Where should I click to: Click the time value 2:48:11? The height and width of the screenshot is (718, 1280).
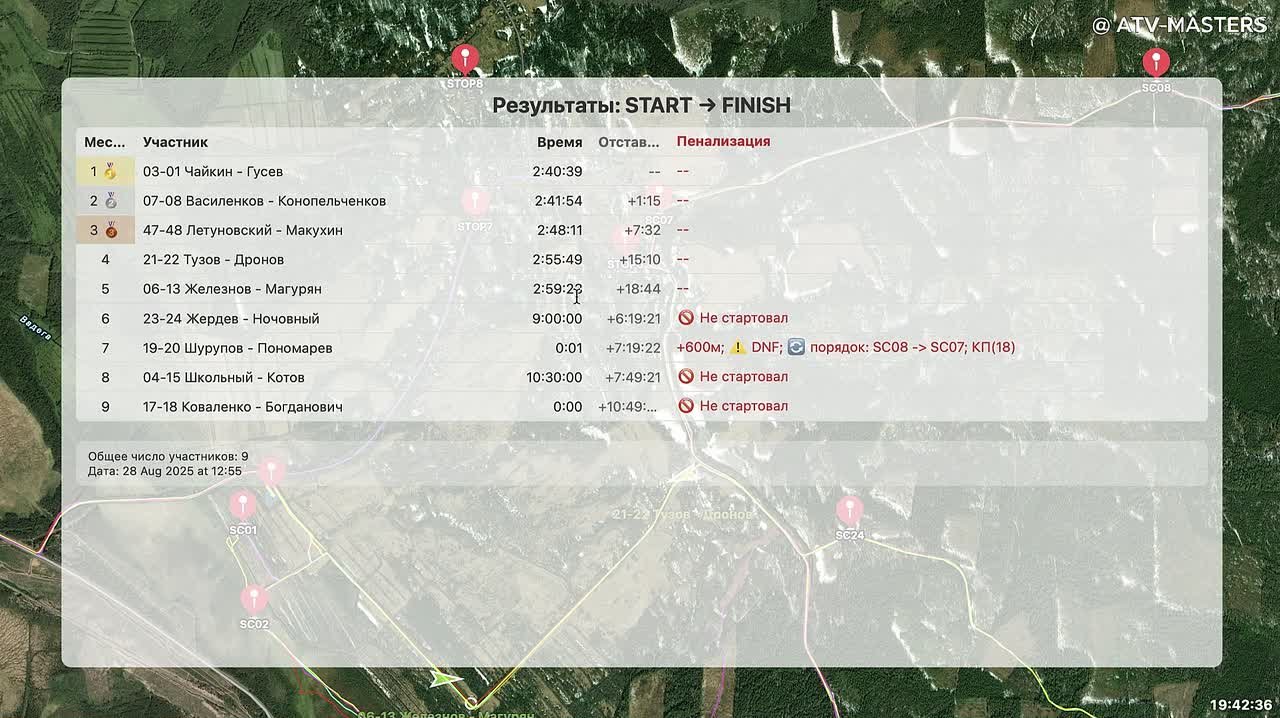(x=558, y=230)
